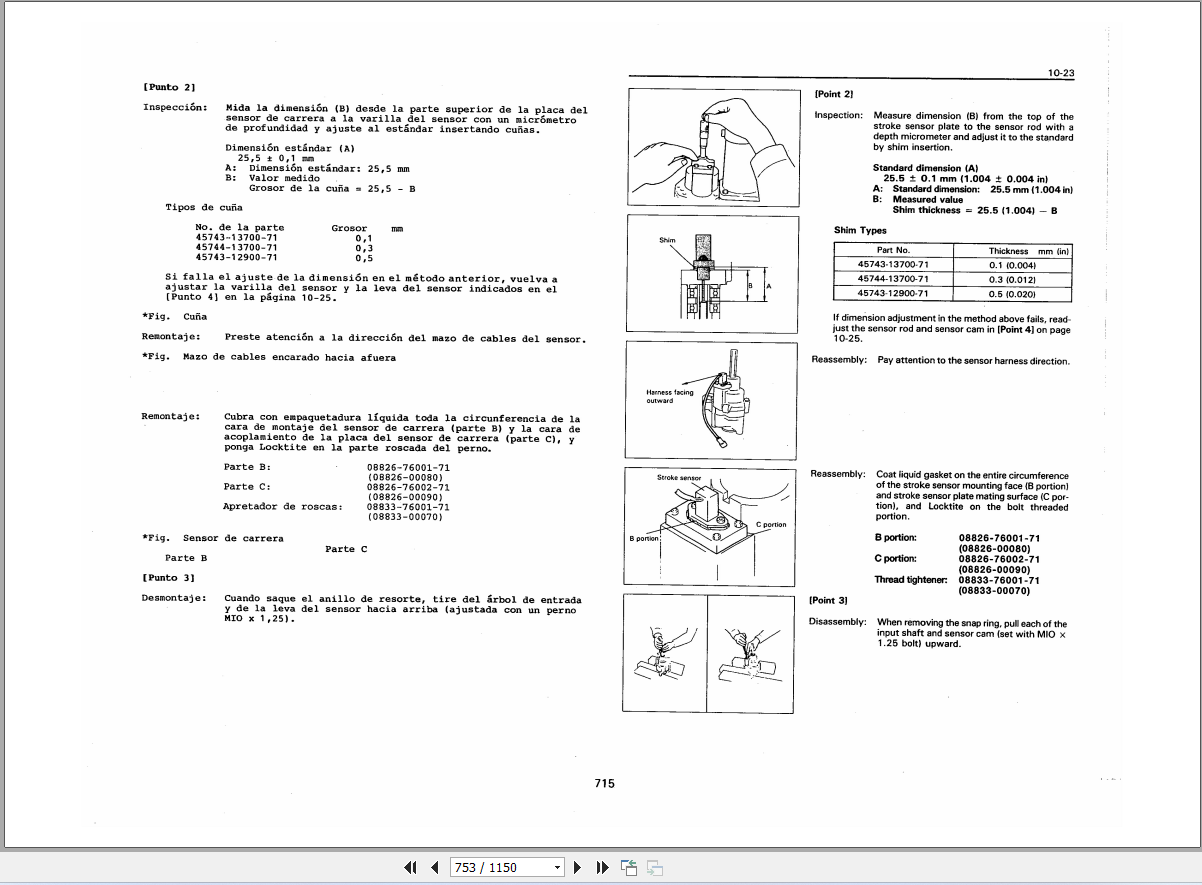
Task: Click thickness cell 0.5 (0.020)
Action: (1012, 294)
